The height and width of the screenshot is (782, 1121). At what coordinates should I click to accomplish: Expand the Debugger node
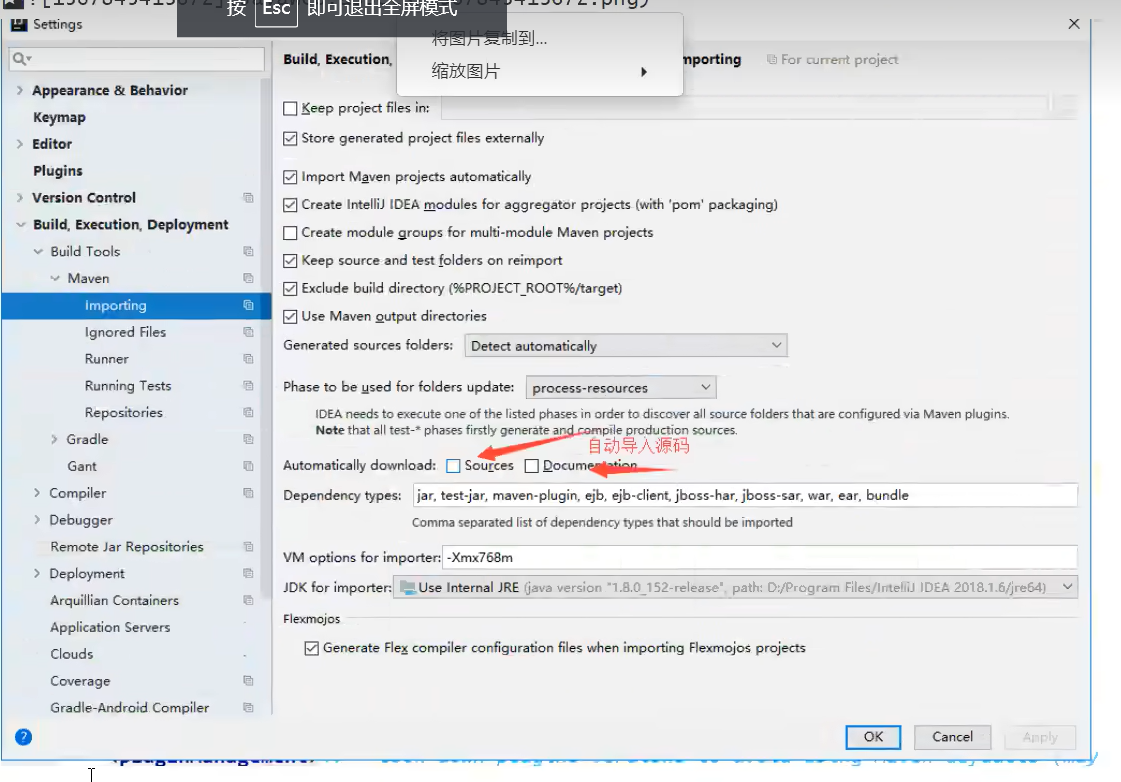[x=37, y=520]
